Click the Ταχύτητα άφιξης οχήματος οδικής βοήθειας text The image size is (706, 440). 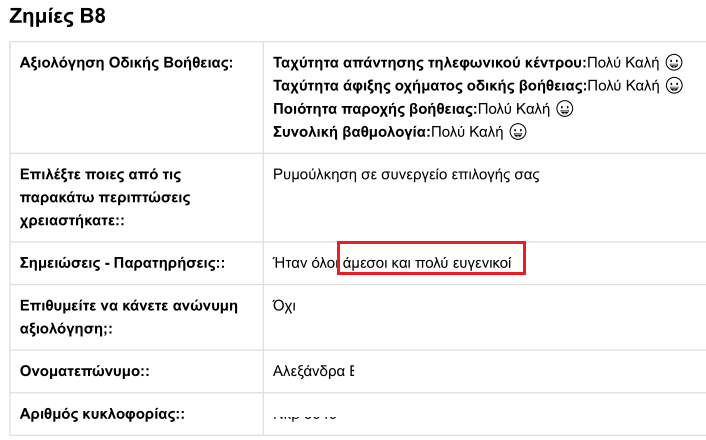[x=429, y=85]
